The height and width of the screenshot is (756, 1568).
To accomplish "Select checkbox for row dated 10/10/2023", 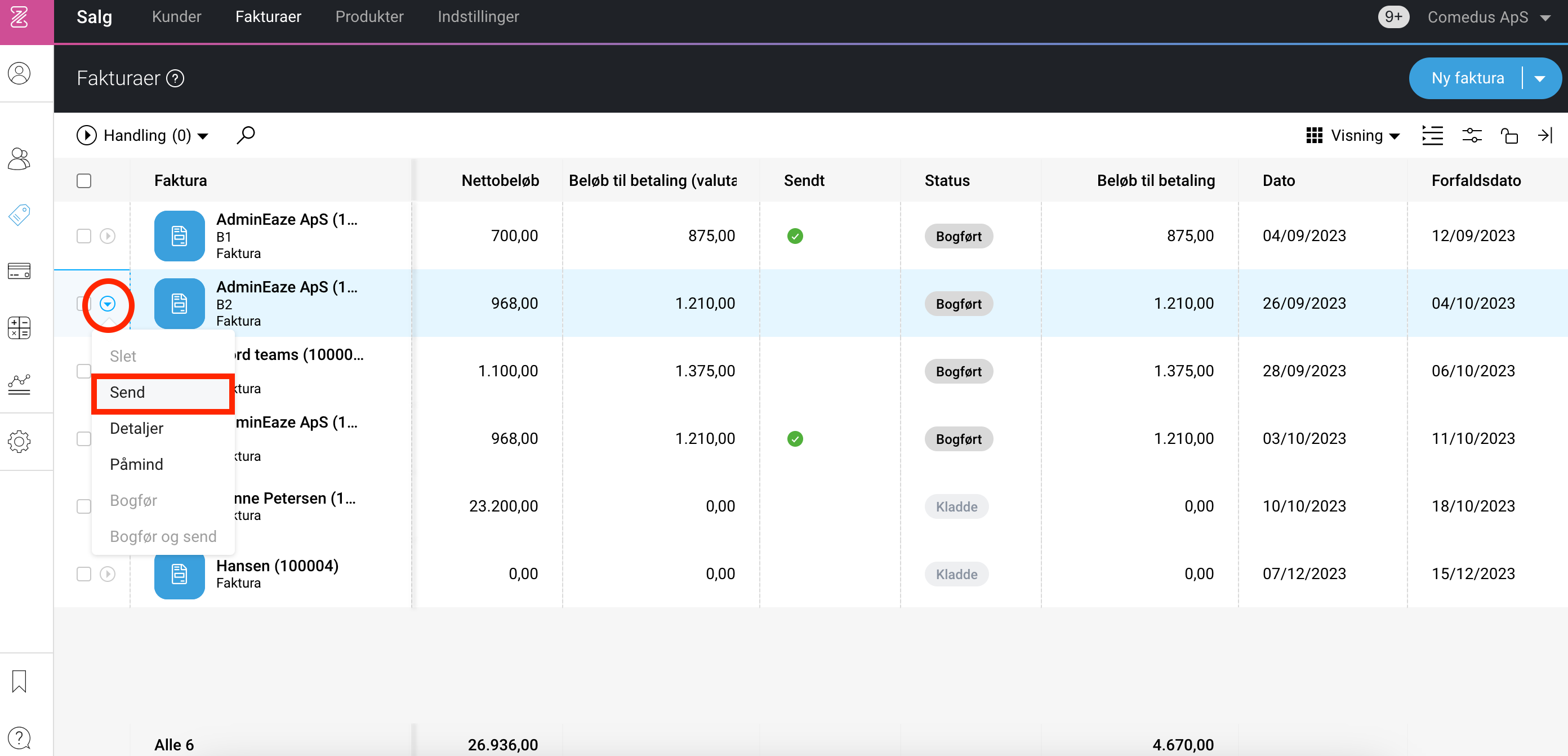I will (x=84, y=506).
